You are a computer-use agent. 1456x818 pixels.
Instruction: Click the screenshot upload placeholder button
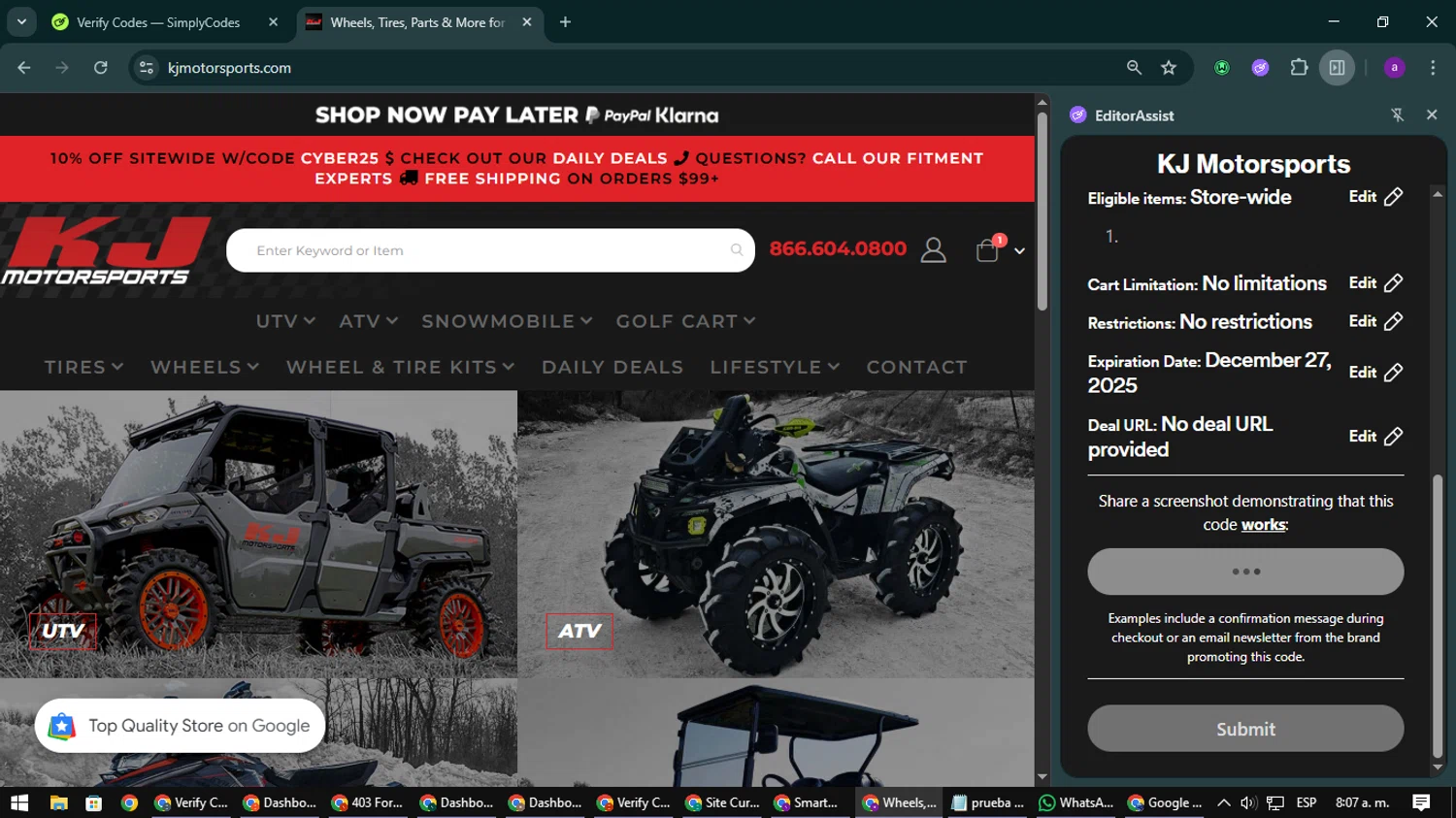[x=1245, y=572]
